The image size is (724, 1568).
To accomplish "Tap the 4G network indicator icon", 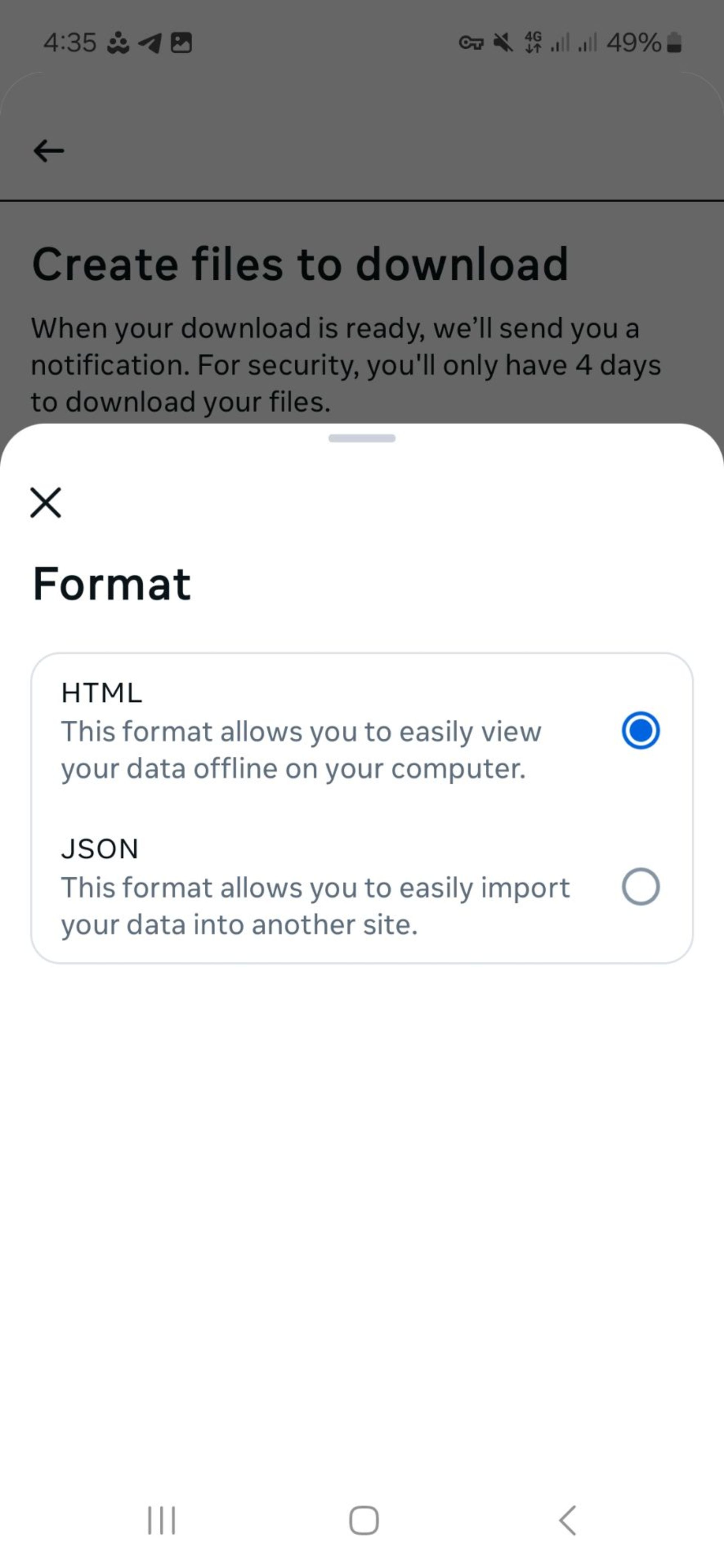I will (533, 43).
